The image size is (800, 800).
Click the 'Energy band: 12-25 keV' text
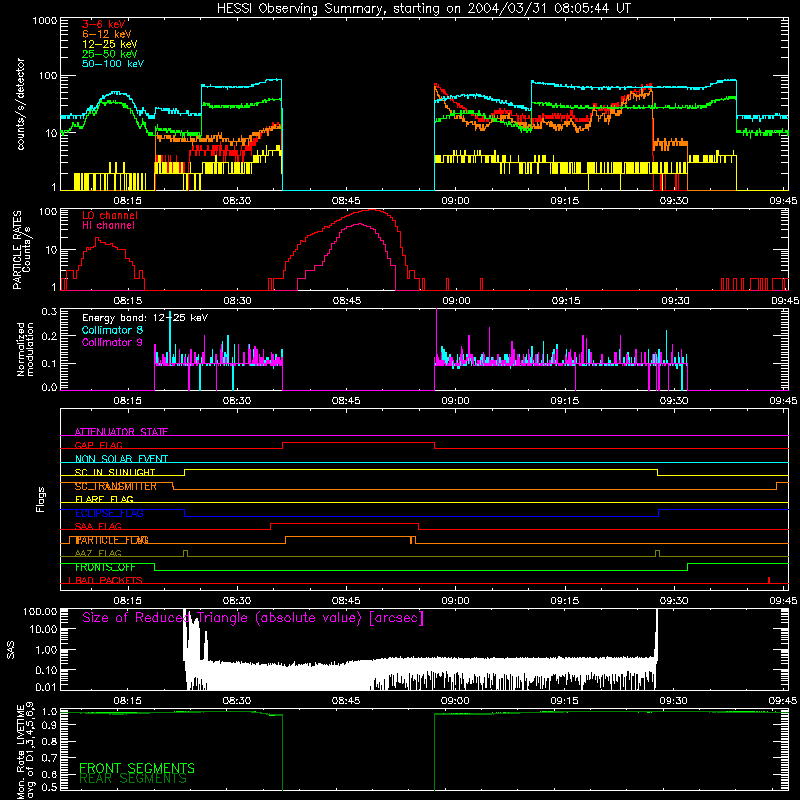145,318
